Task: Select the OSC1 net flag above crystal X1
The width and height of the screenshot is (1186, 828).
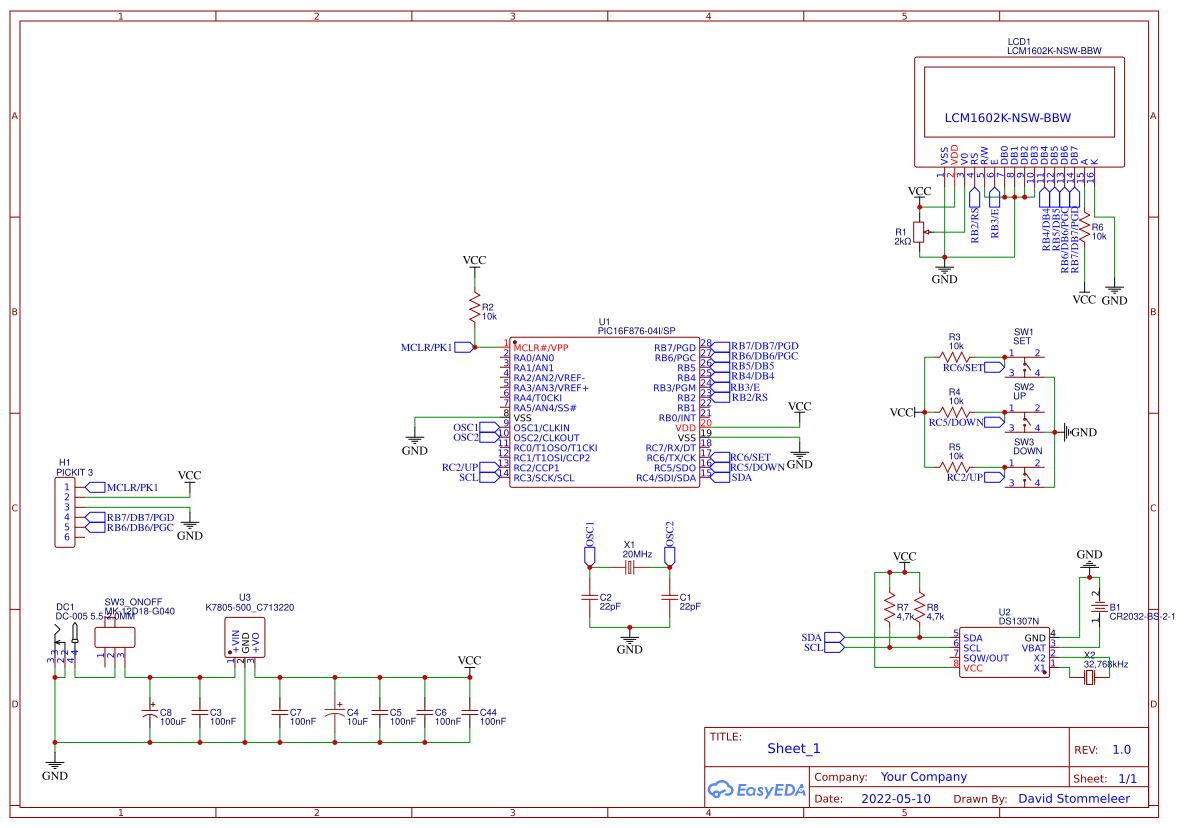Action: [590, 544]
